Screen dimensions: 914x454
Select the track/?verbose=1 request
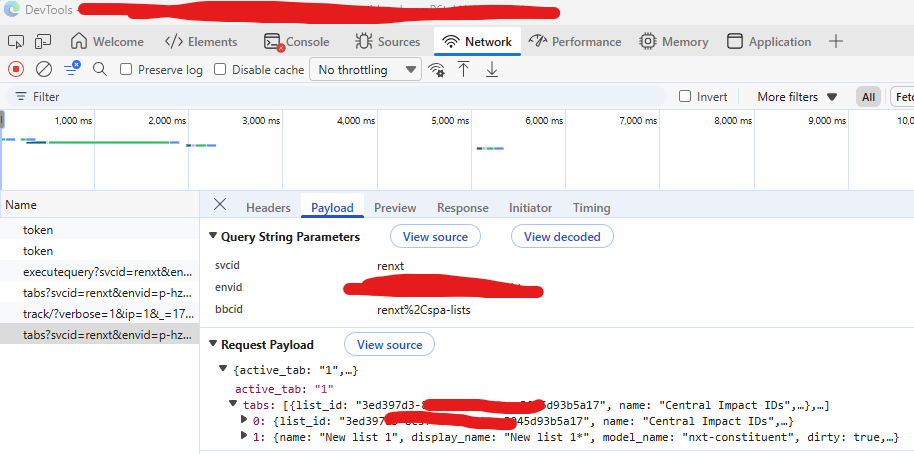click(x=100, y=314)
